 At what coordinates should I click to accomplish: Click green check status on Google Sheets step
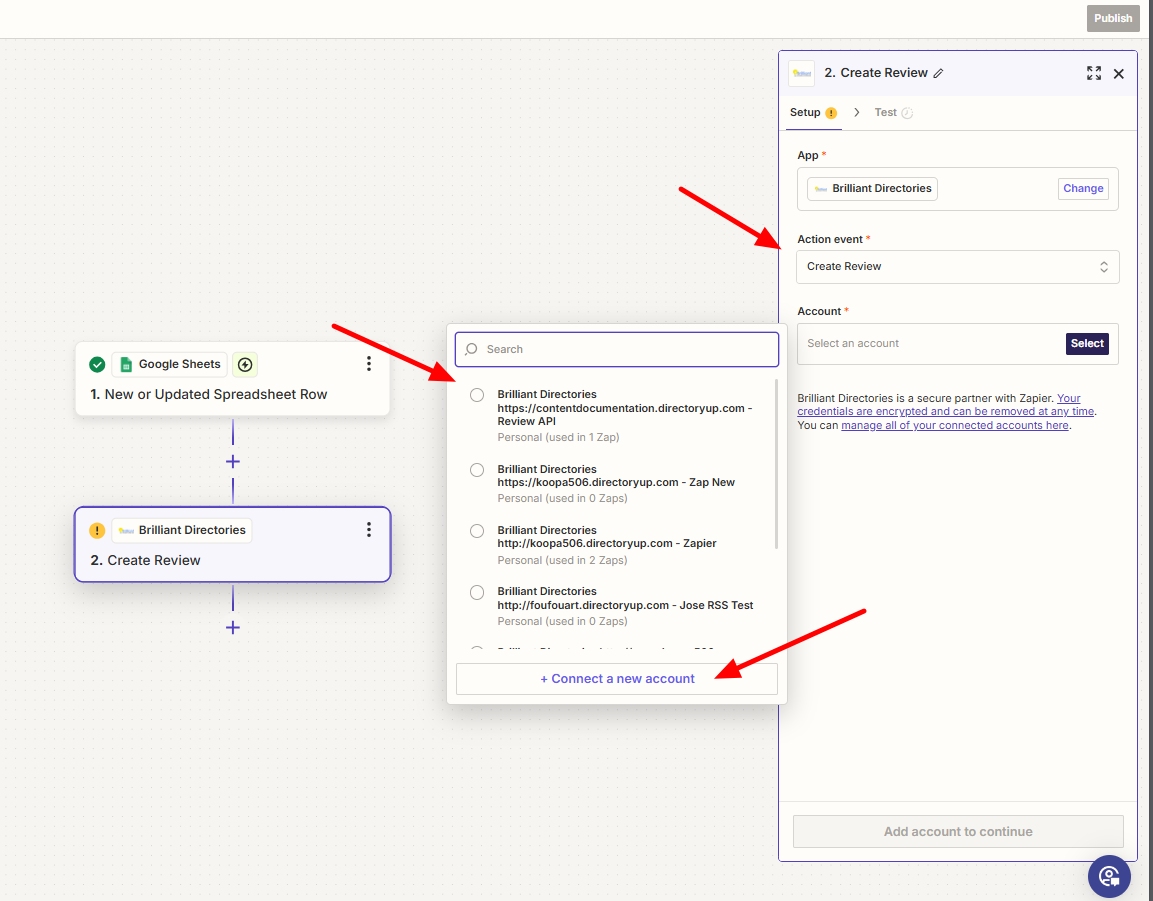pos(97,364)
